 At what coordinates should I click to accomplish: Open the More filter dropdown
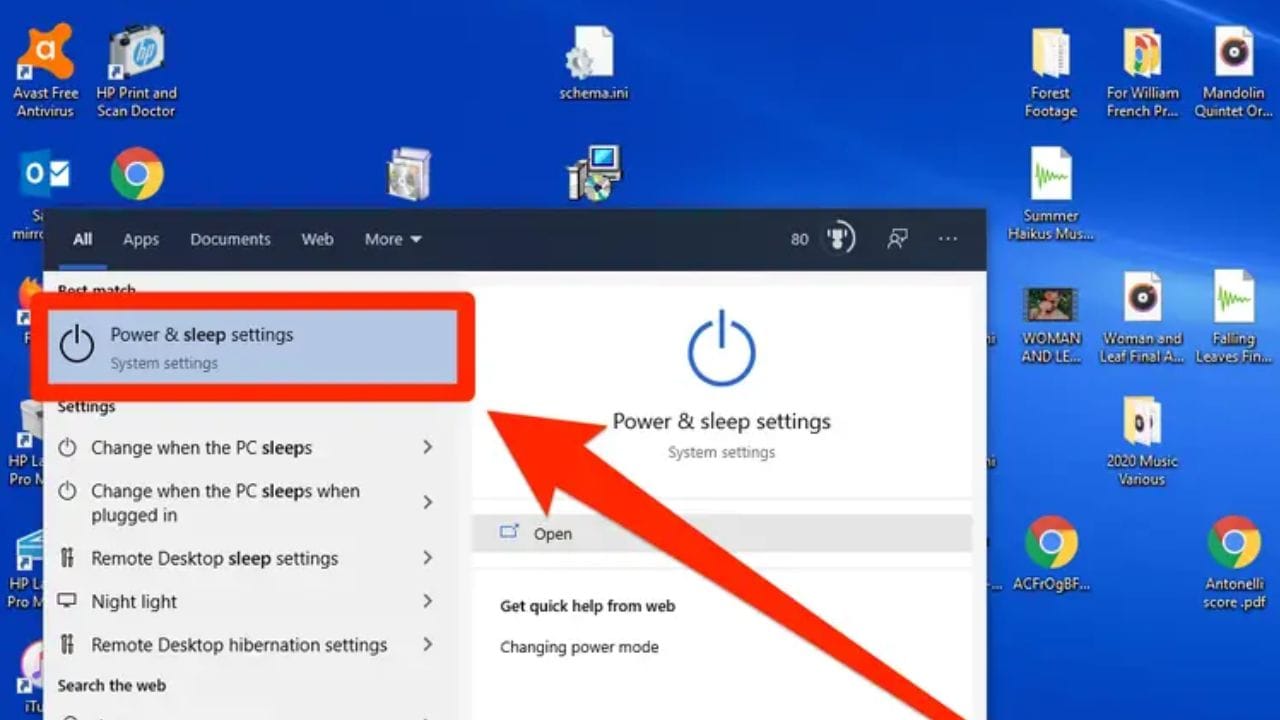[x=393, y=239]
